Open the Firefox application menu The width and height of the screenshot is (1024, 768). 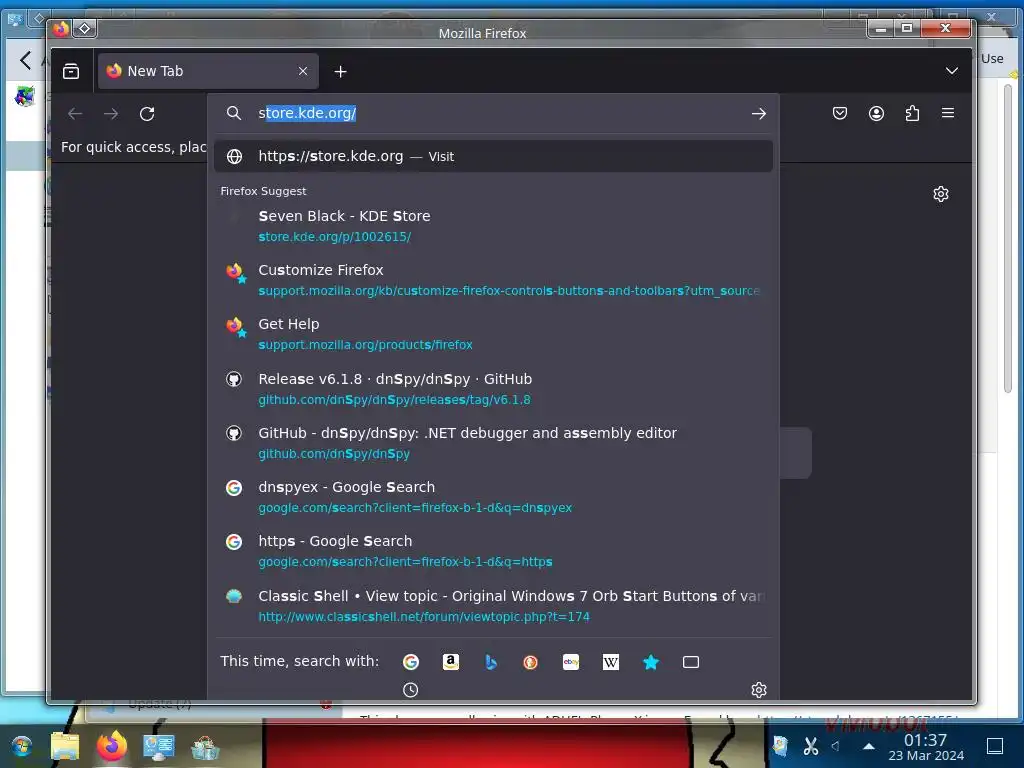(x=948, y=113)
